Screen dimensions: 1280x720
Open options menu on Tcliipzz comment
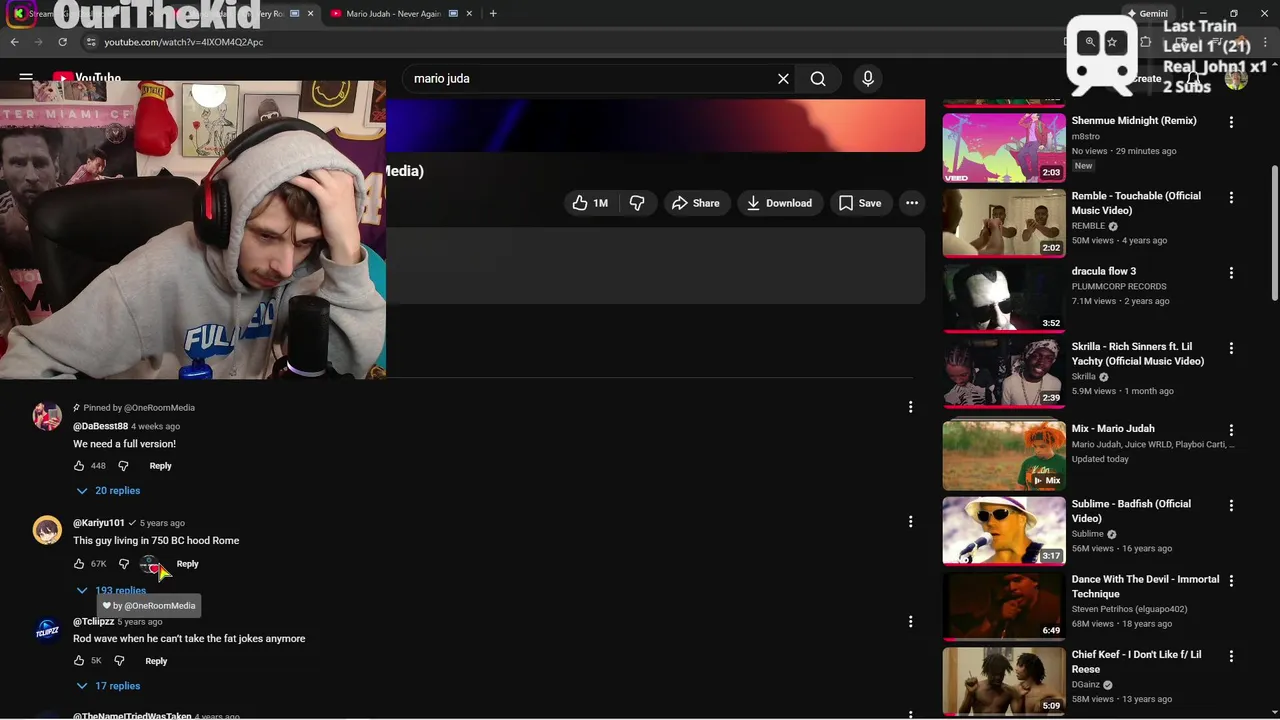[910, 621]
